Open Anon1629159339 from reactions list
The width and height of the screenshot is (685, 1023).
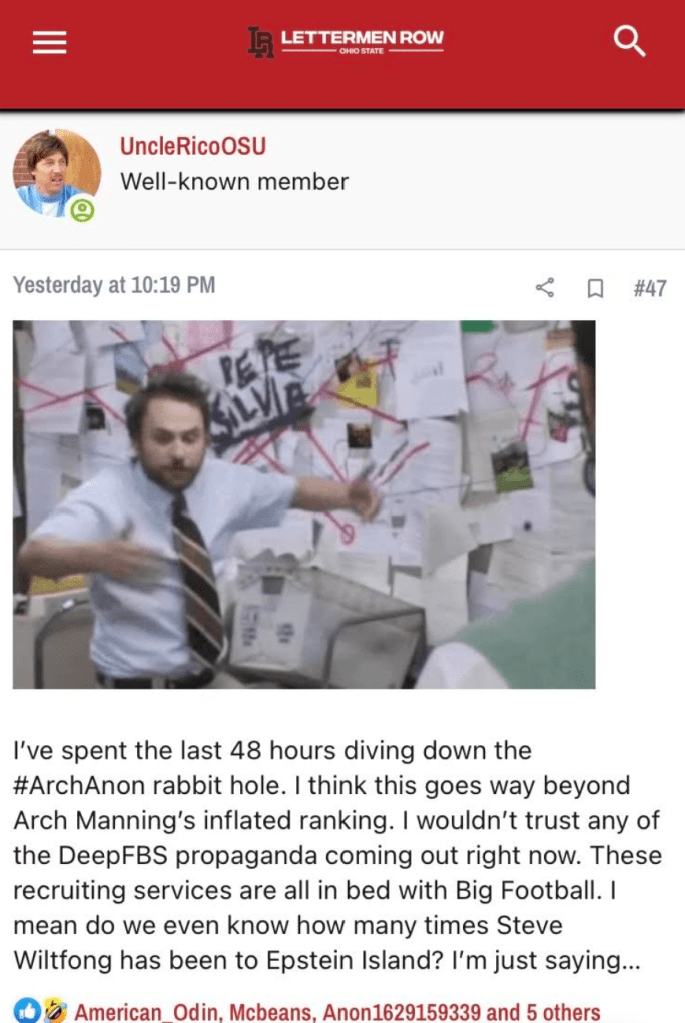[402, 1012]
